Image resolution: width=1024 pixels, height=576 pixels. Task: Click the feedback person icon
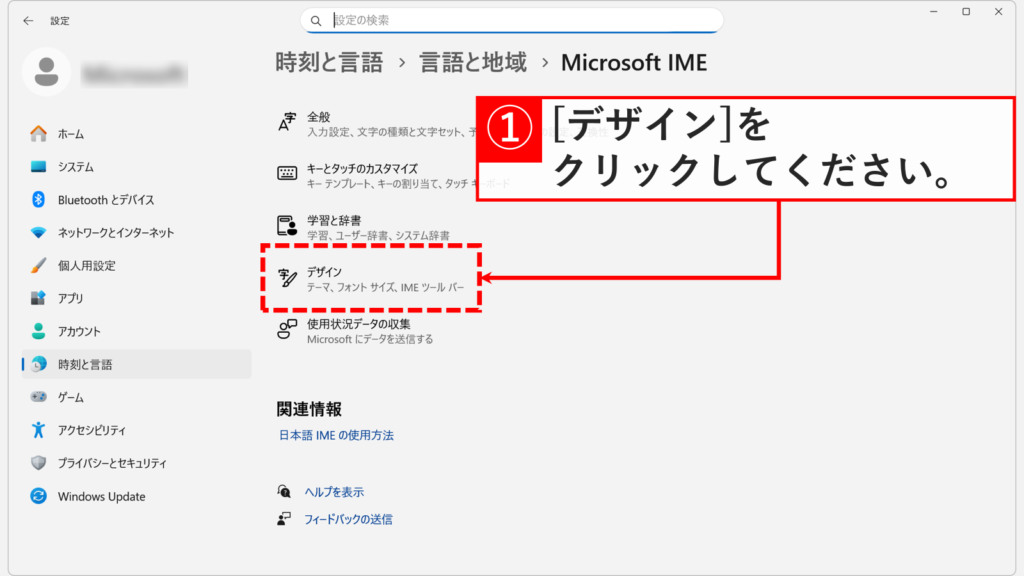click(283, 519)
